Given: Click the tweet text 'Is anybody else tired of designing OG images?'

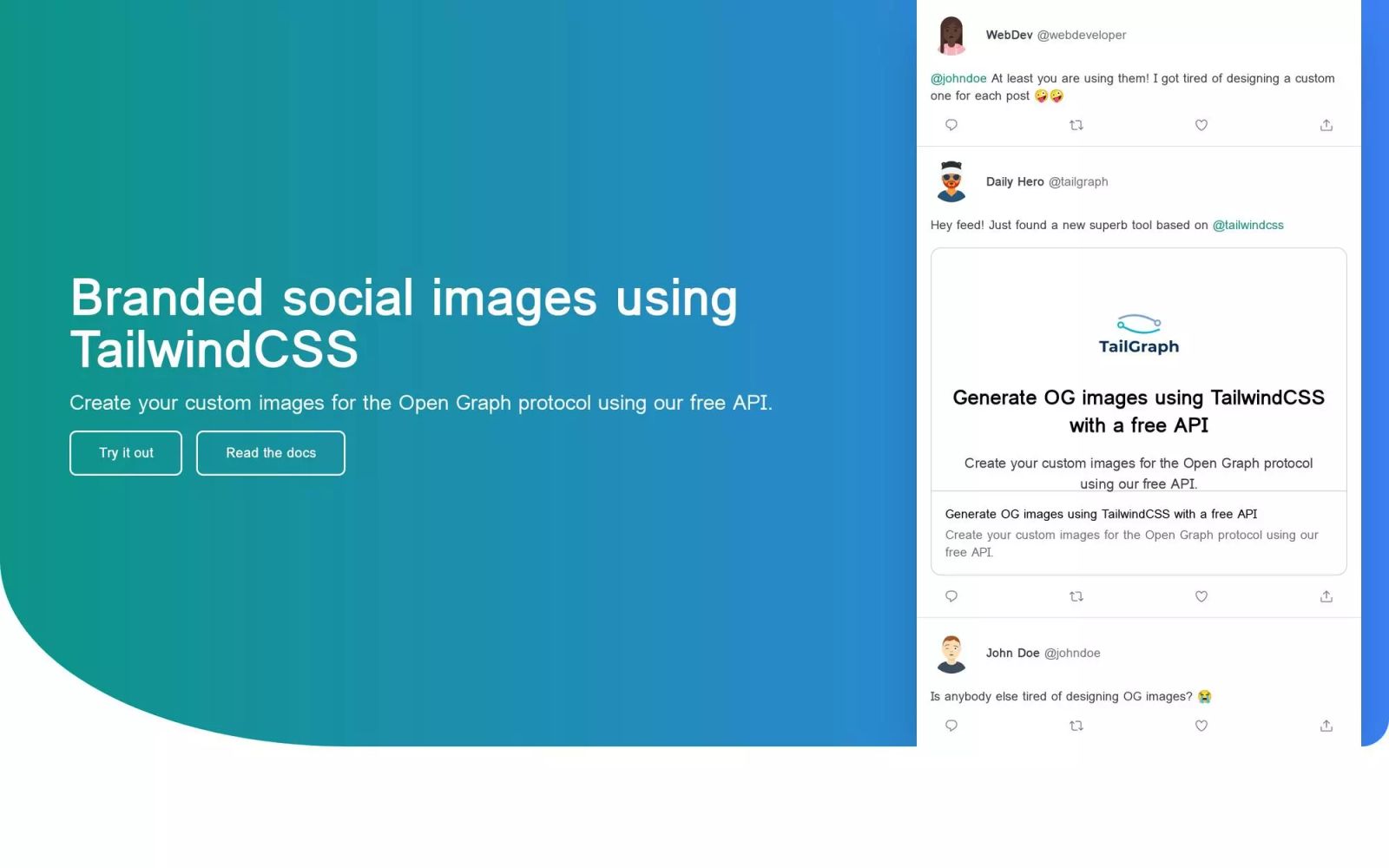Looking at the screenshot, I should pos(1061,696).
